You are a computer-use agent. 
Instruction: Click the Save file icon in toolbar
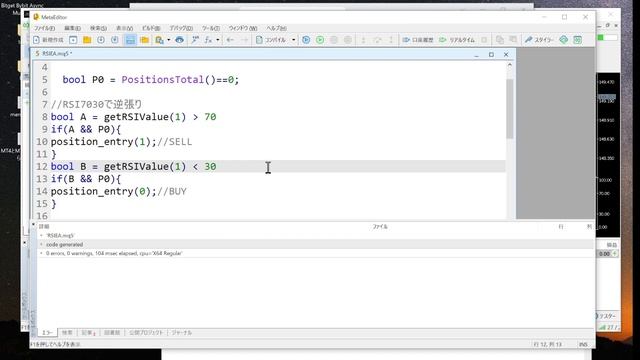(101, 40)
